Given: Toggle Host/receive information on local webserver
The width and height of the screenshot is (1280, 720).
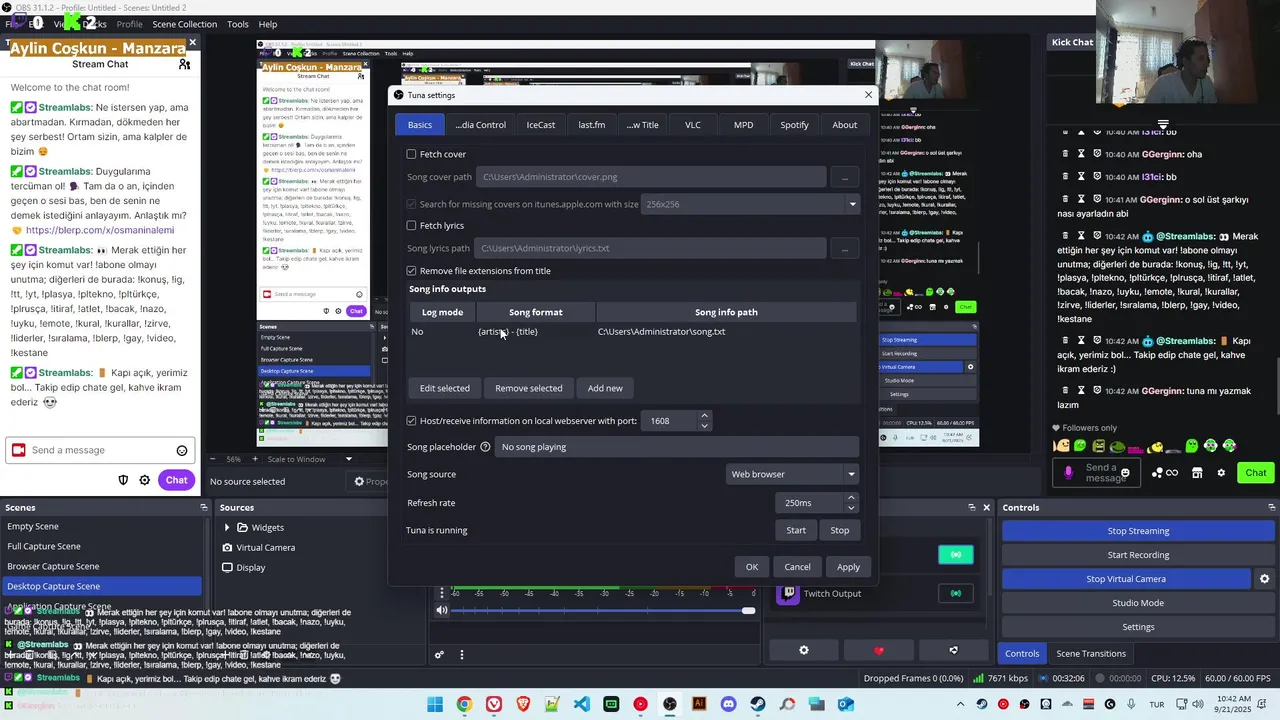Looking at the screenshot, I should 411,420.
